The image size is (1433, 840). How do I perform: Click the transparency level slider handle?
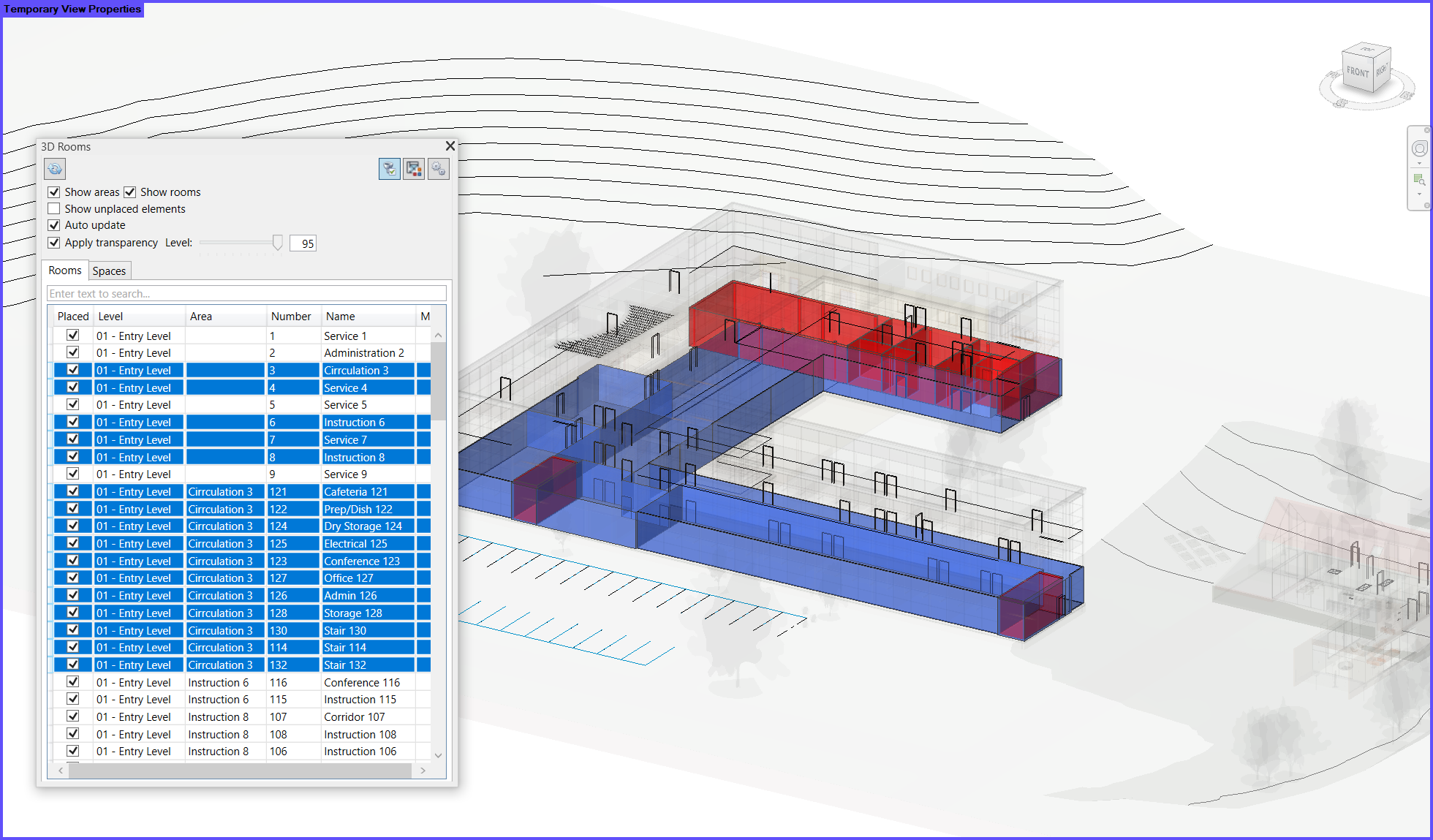[277, 243]
